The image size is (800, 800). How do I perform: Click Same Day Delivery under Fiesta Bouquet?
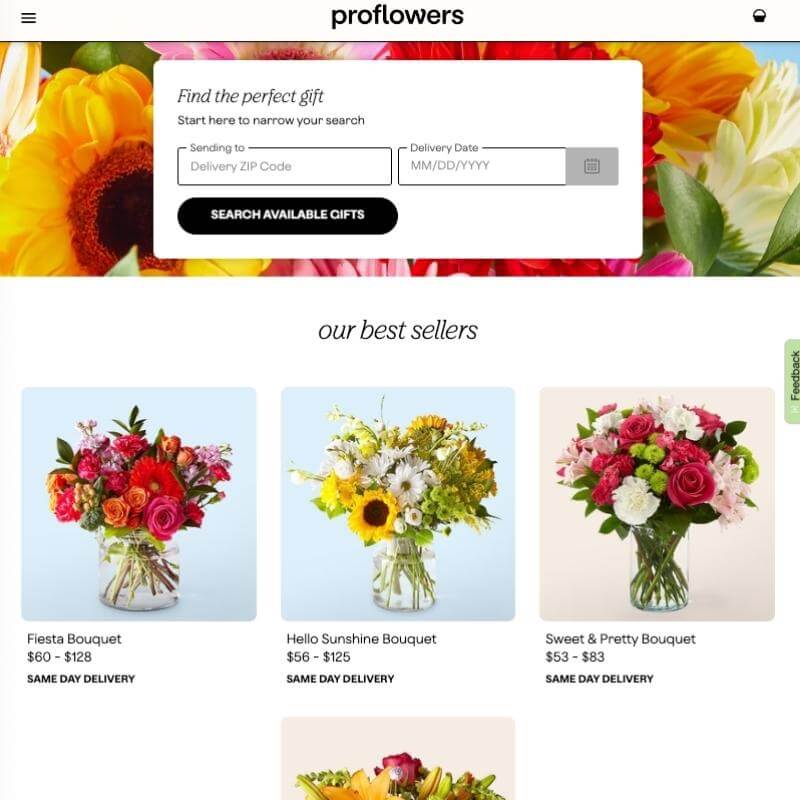coord(81,679)
